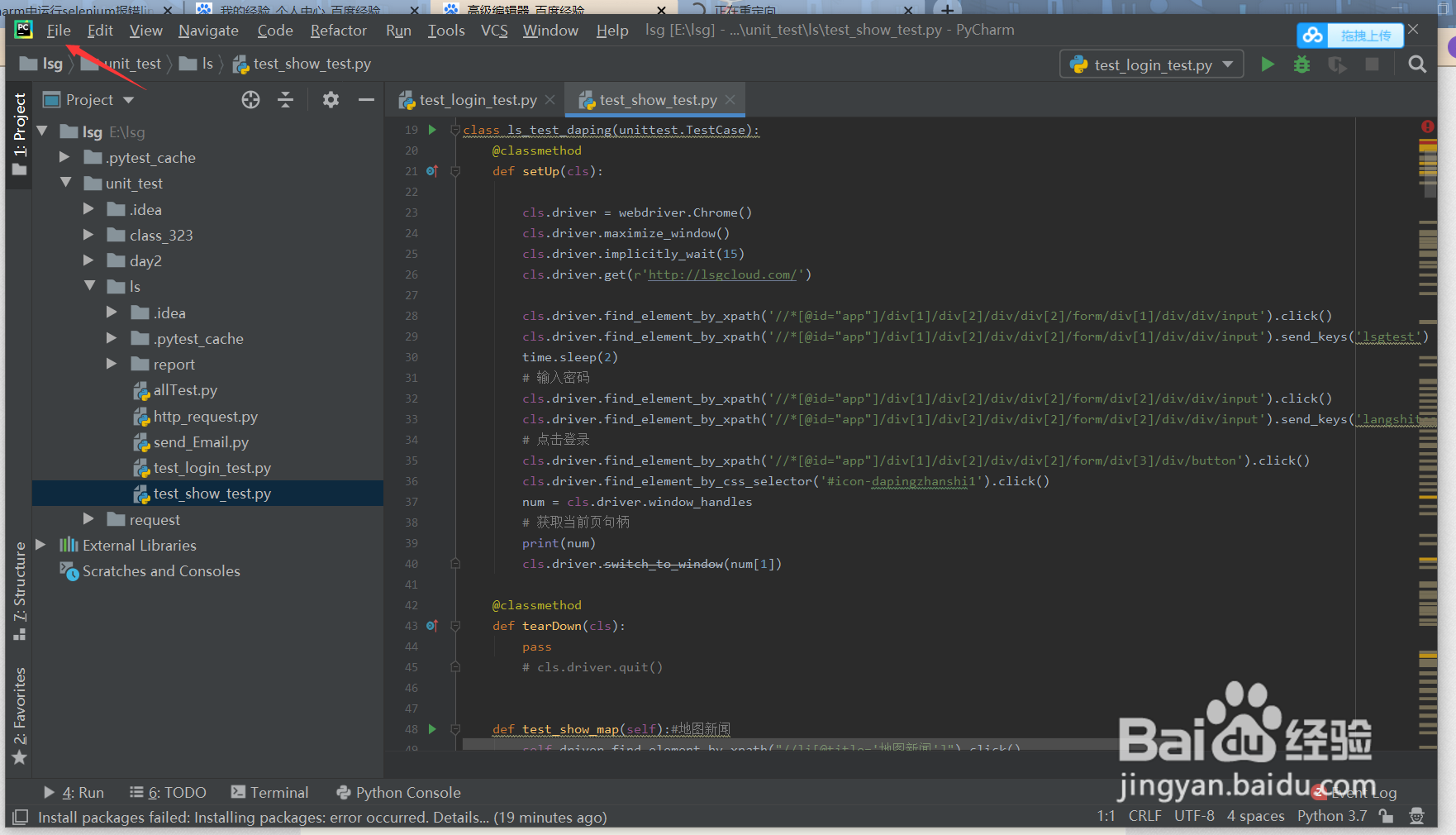This screenshot has height=835, width=1456.
Task: Click the 1:1 caret position indicator
Action: [x=1106, y=816]
